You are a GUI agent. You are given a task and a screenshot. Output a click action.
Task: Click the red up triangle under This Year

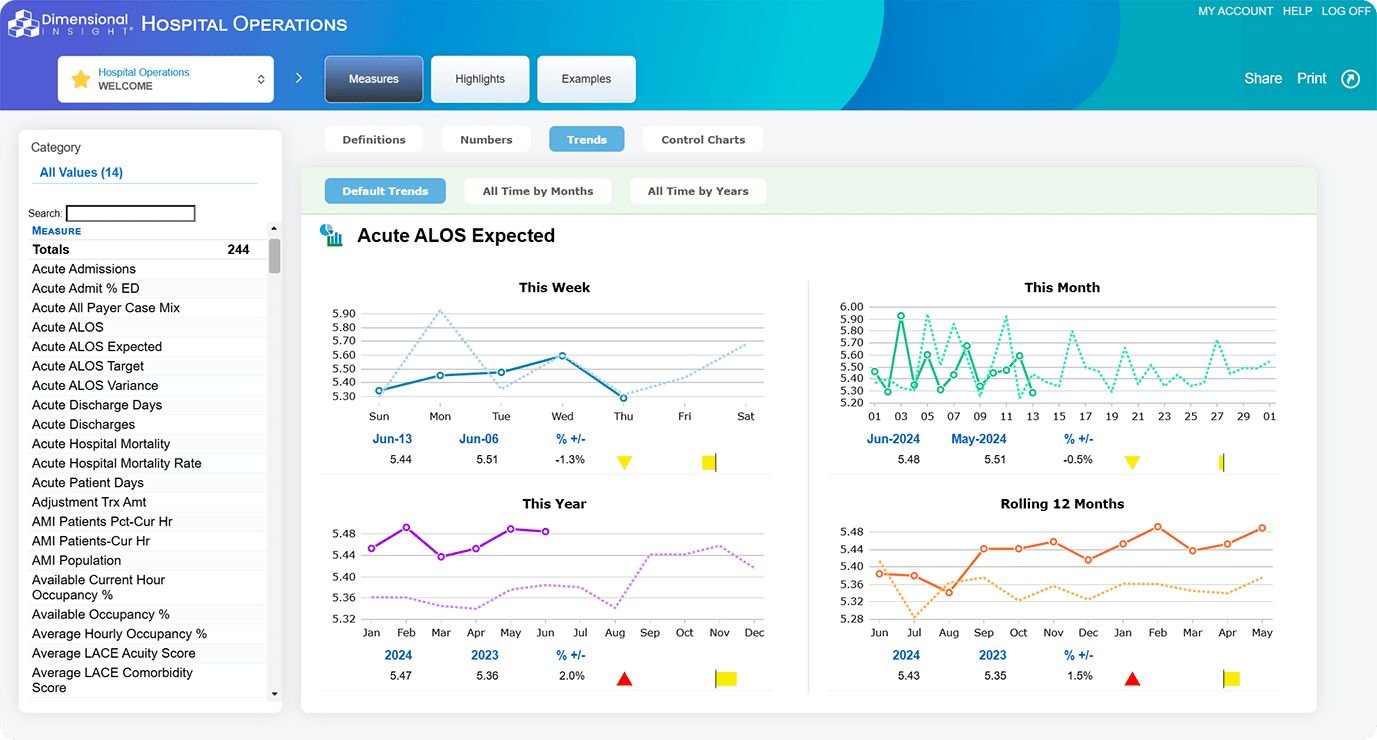[x=624, y=679]
